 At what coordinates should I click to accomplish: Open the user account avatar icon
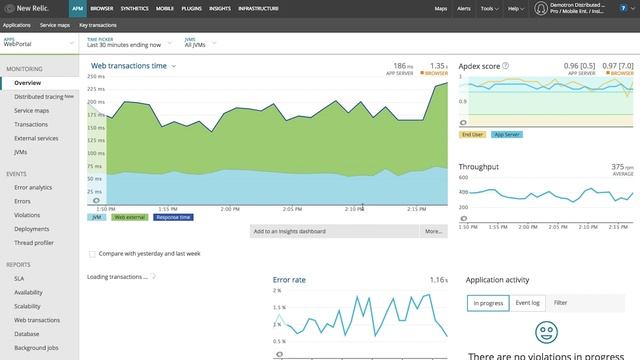pyautogui.click(x=541, y=8)
